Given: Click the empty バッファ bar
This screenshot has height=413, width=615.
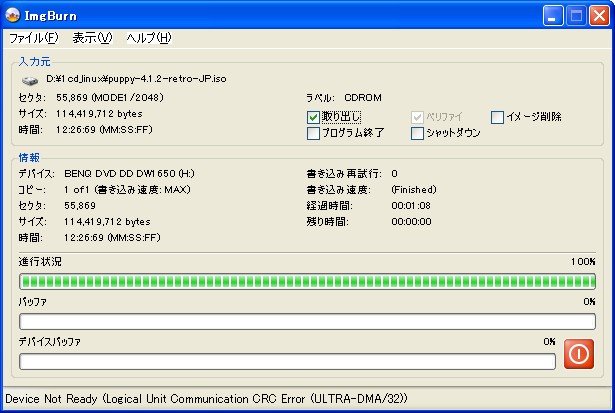Looking at the screenshot, I should pyautogui.click(x=308, y=322).
